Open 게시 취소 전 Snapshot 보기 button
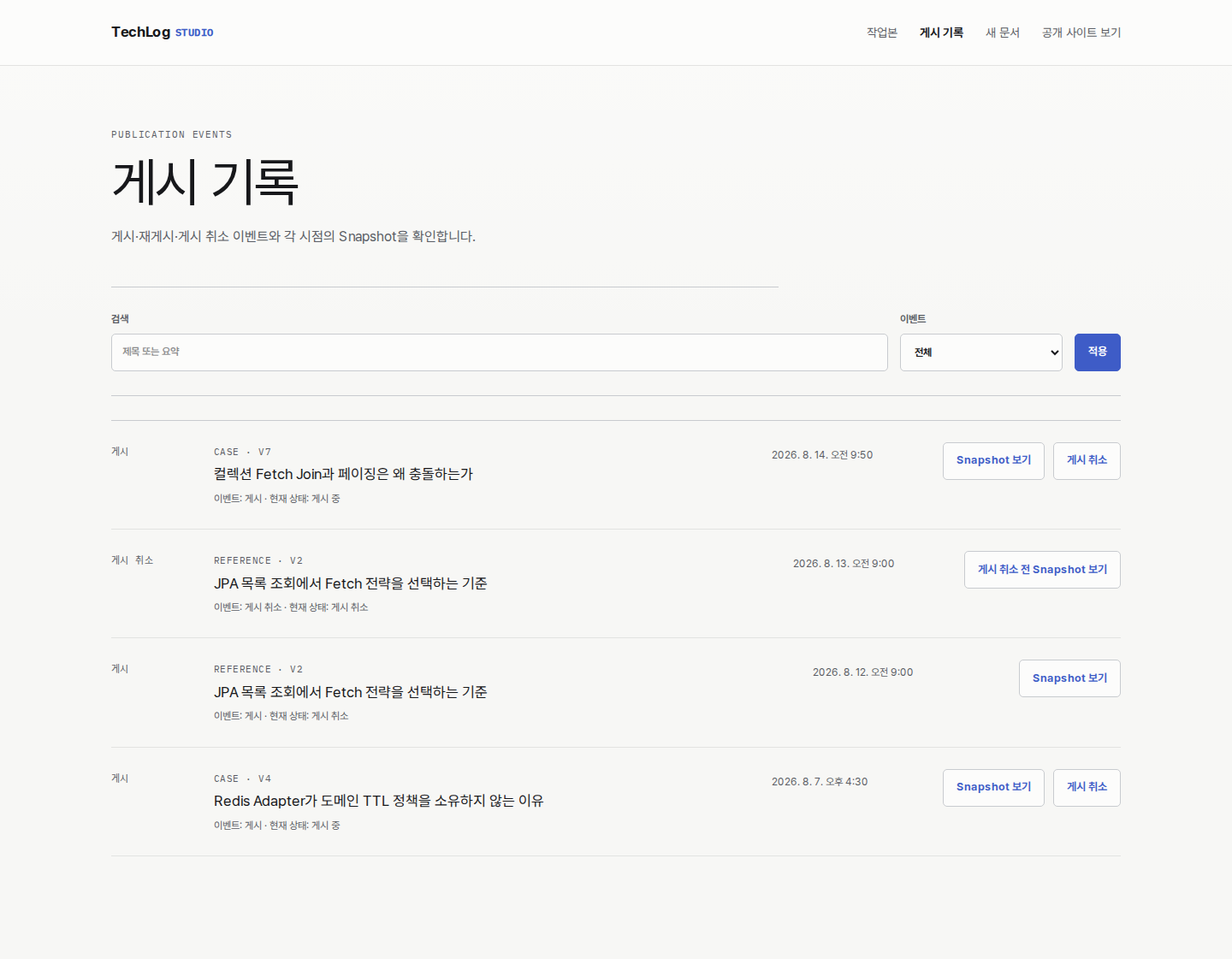Viewport: 1232px width, 959px height. pyautogui.click(x=1042, y=570)
